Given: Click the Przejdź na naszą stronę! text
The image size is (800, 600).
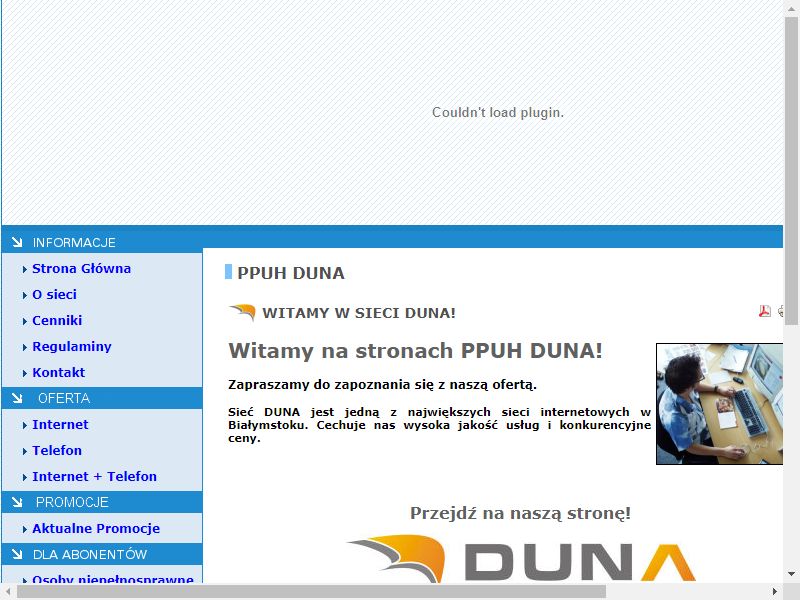Looking at the screenshot, I should [520, 513].
